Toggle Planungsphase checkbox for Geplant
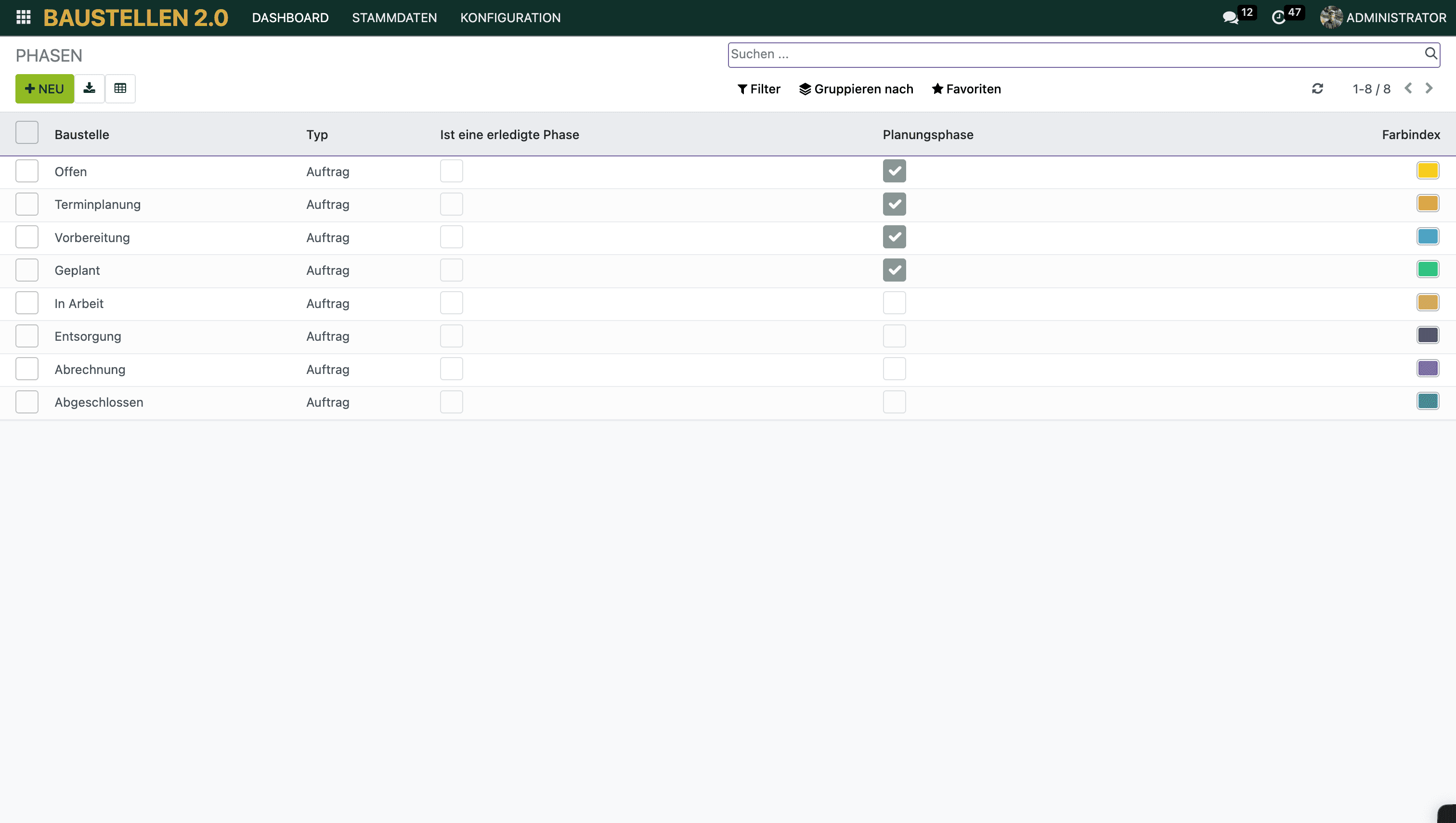This screenshot has width=1456, height=823. (x=894, y=270)
